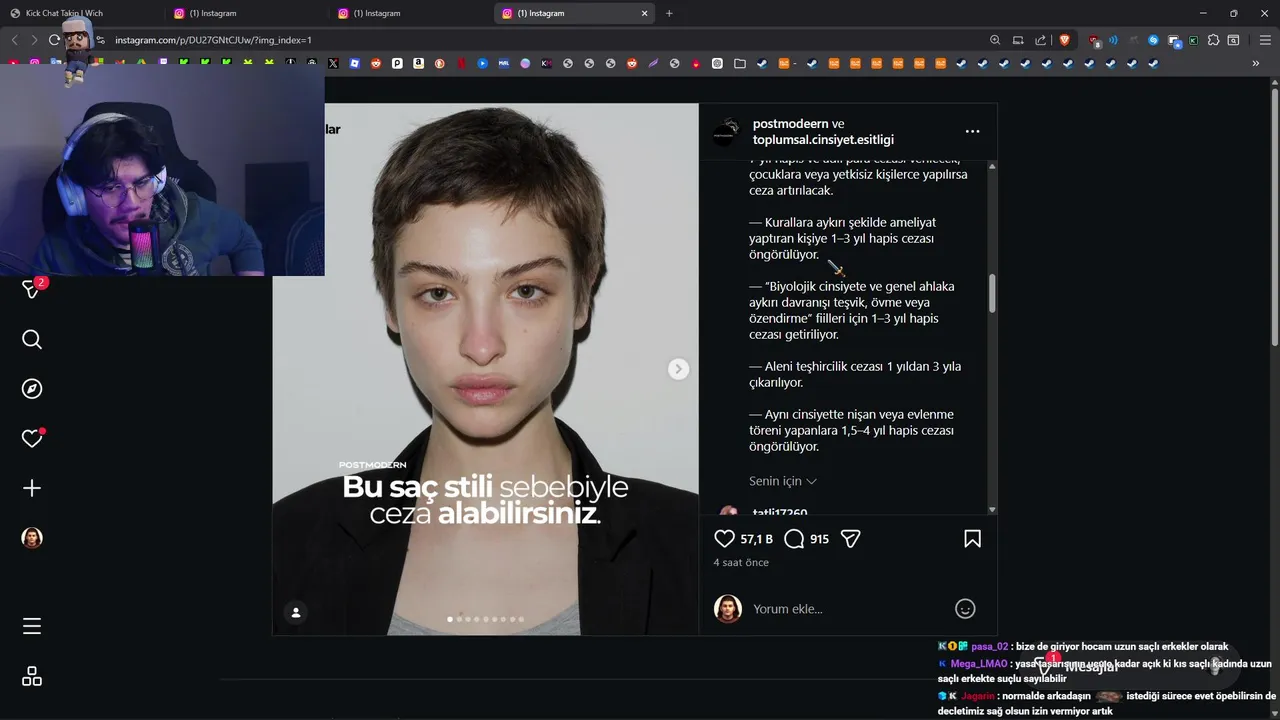Viewport: 1280px width, 720px height.
Task: Open direct messages icon with badge 2
Action: (32, 289)
